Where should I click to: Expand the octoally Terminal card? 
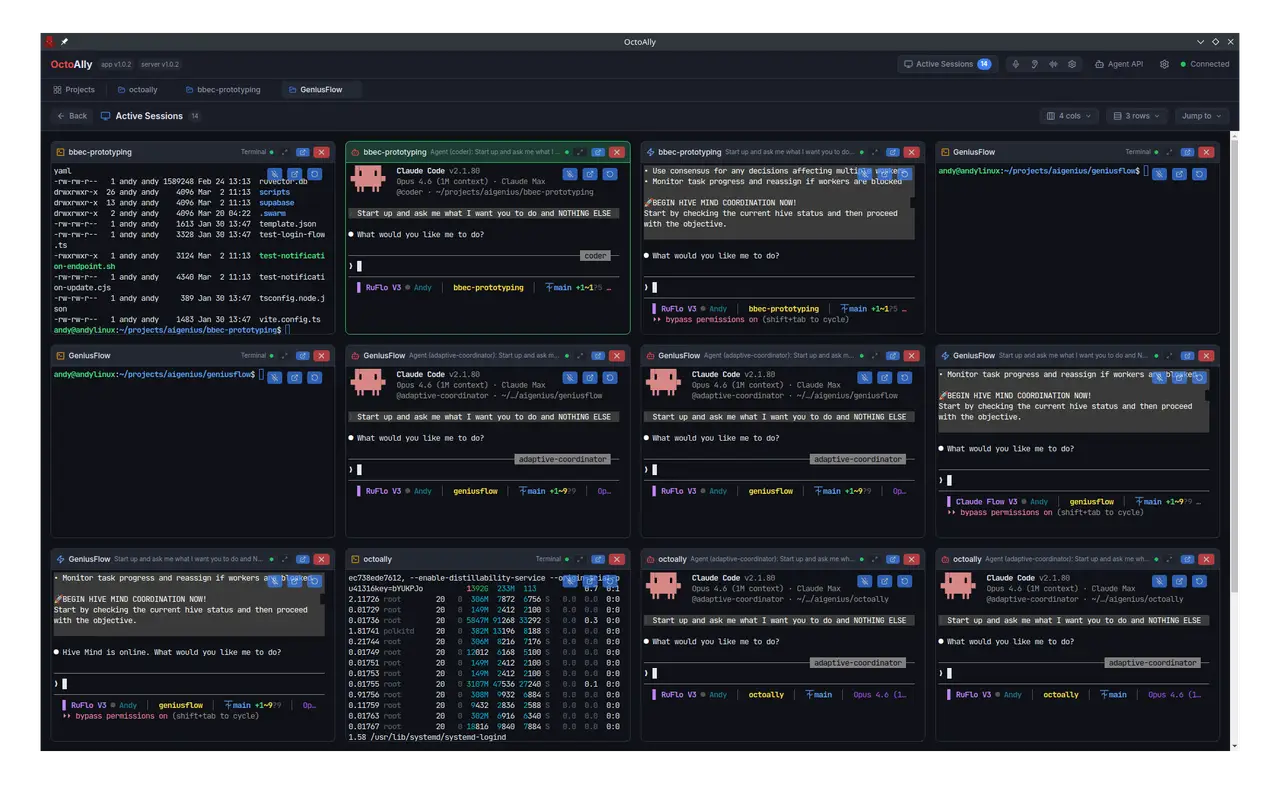click(580, 559)
